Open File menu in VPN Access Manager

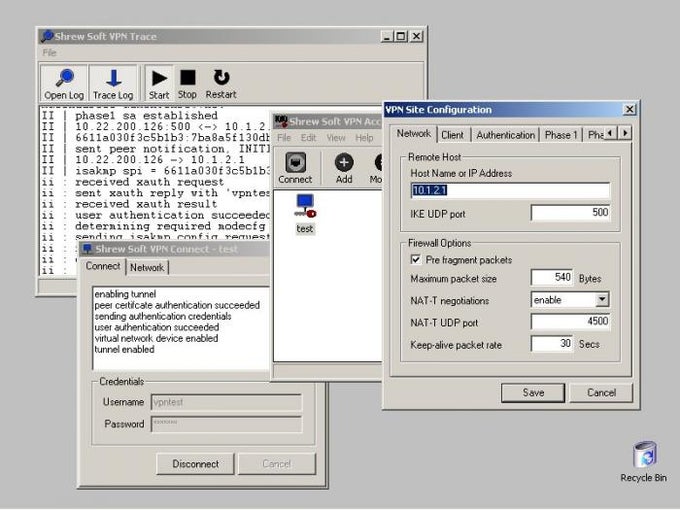(284, 138)
